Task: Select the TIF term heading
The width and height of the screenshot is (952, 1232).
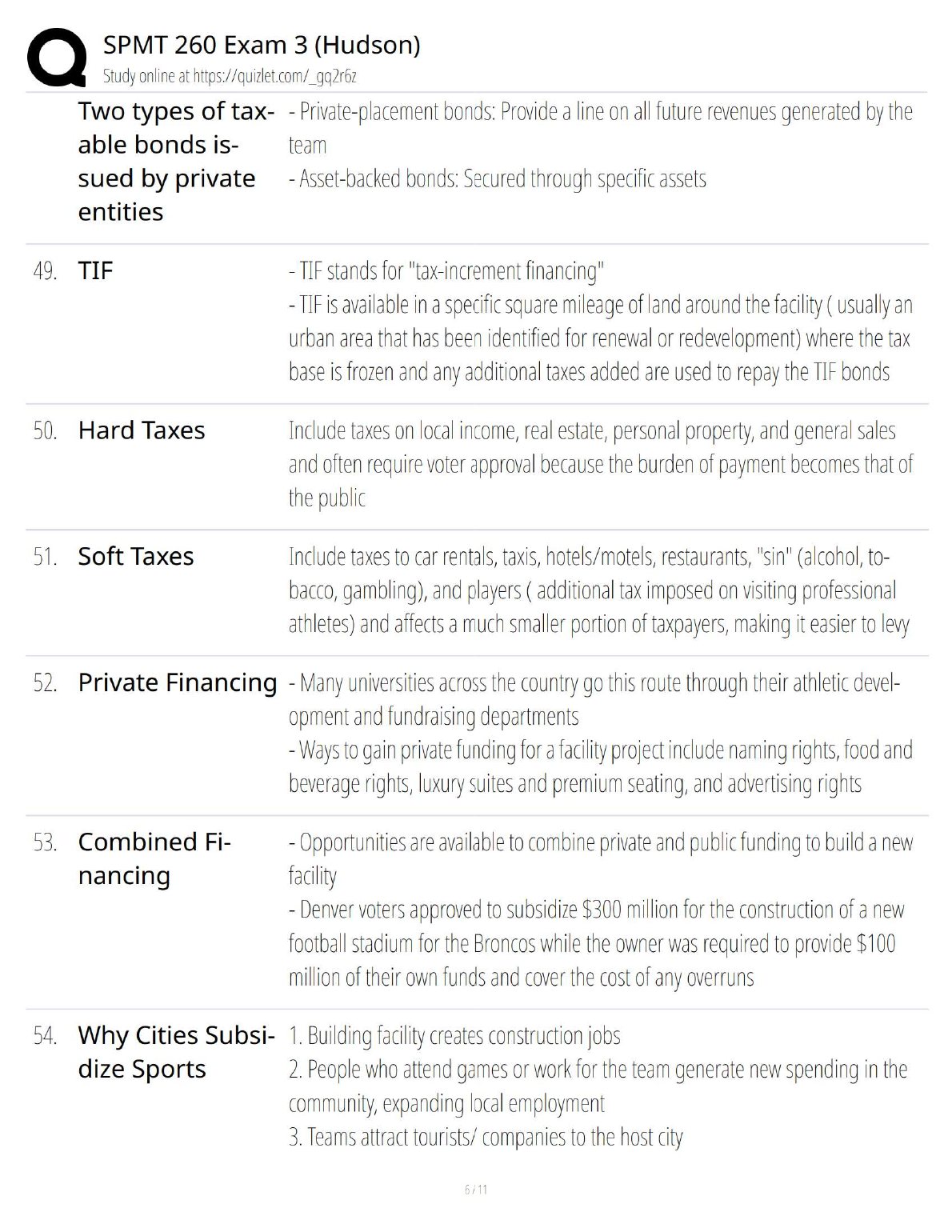Action: click(95, 271)
